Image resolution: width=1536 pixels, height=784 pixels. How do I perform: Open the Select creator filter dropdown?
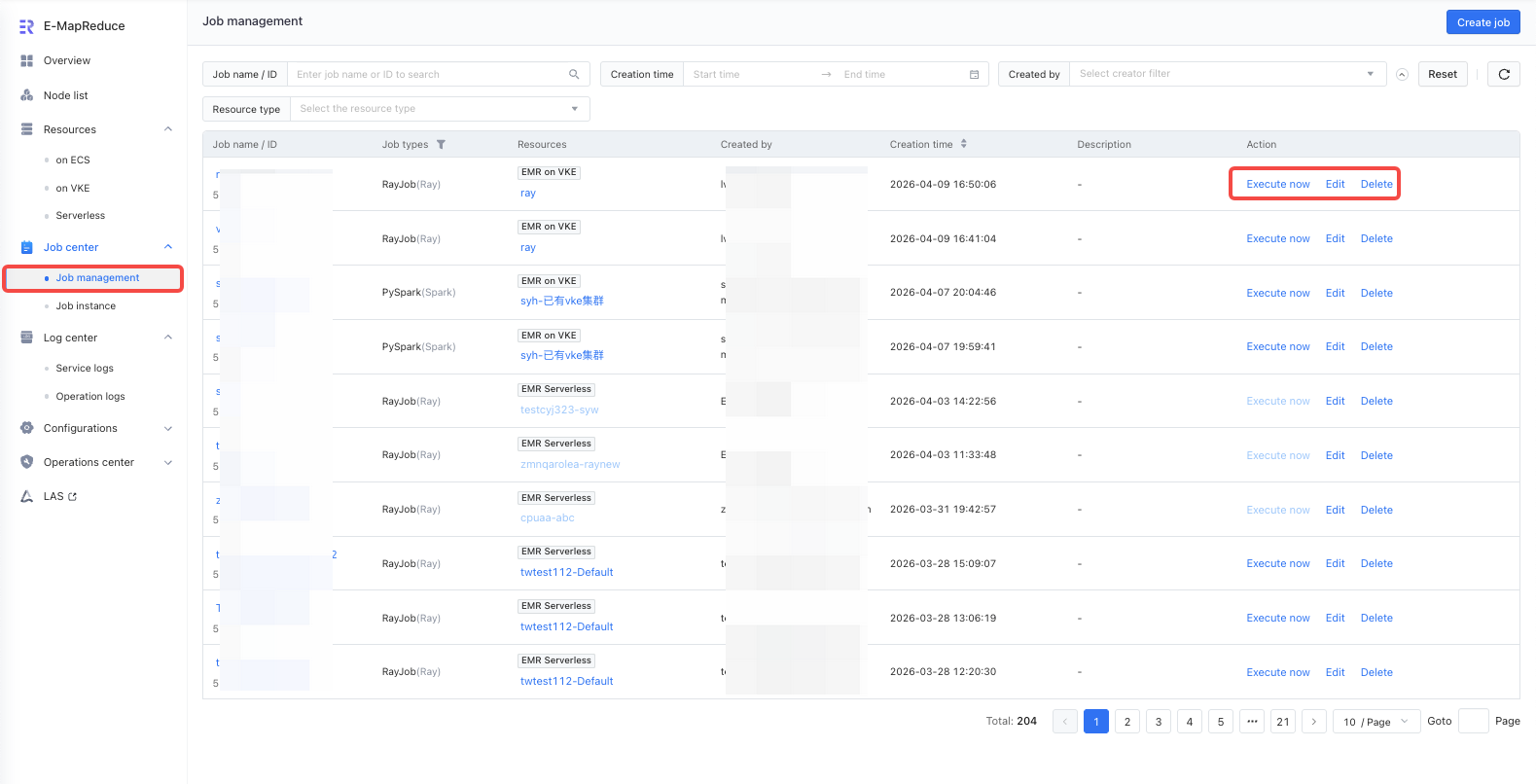1228,74
